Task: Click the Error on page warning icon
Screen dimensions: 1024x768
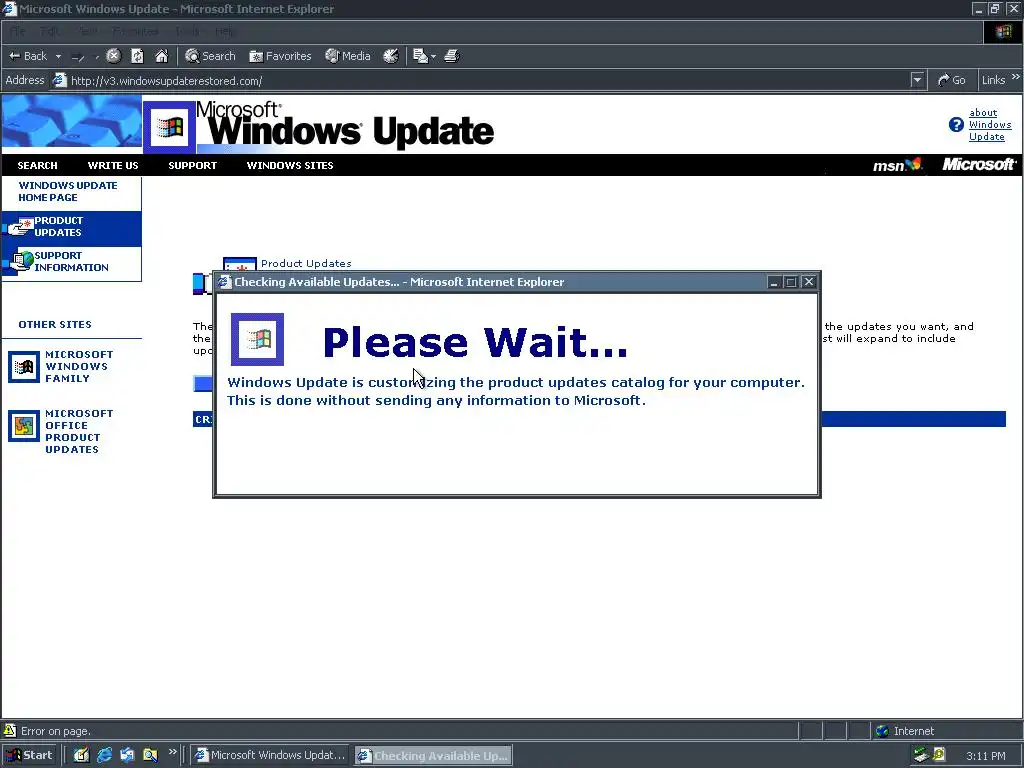Action: pyautogui.click(x=9, y=731)
